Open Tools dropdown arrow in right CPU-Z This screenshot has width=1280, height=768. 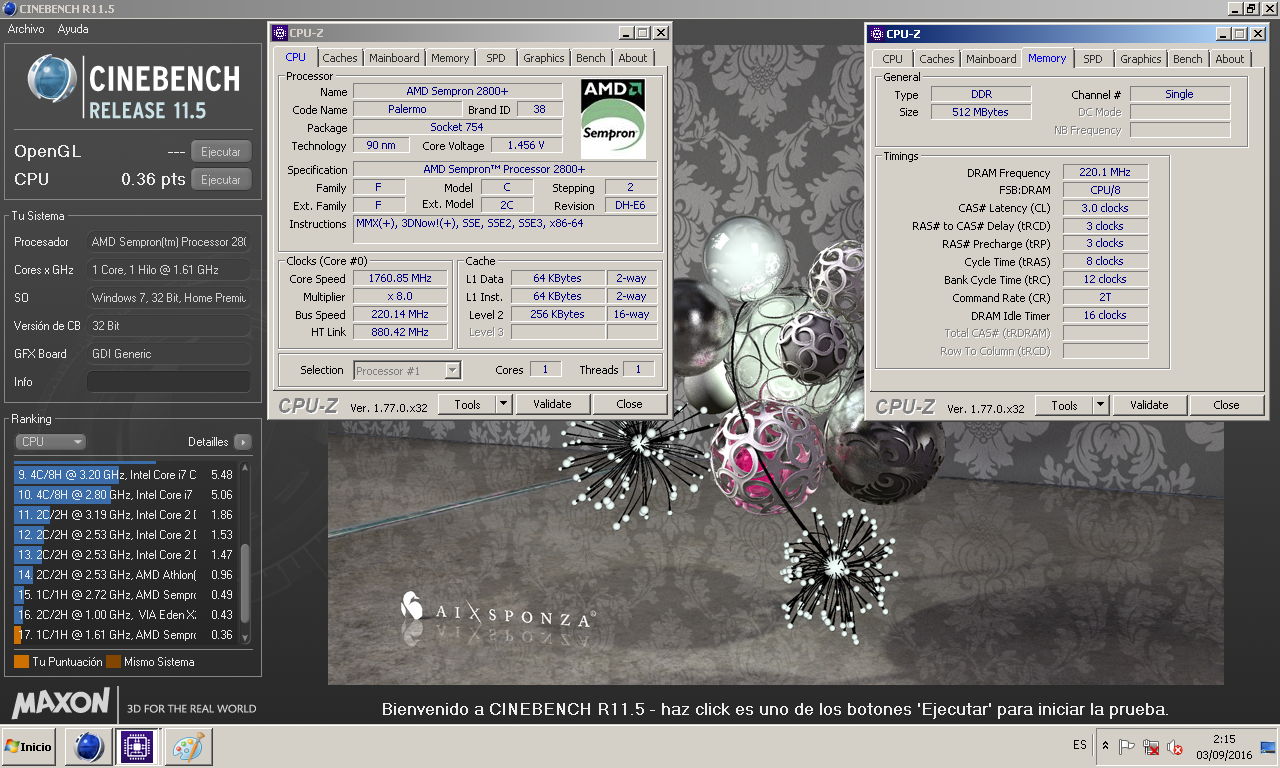pyautogui.click(x=1100, y=405)
